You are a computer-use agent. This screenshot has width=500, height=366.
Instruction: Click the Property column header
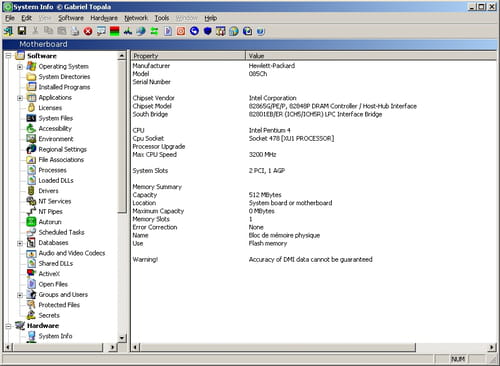pos(188,56)
